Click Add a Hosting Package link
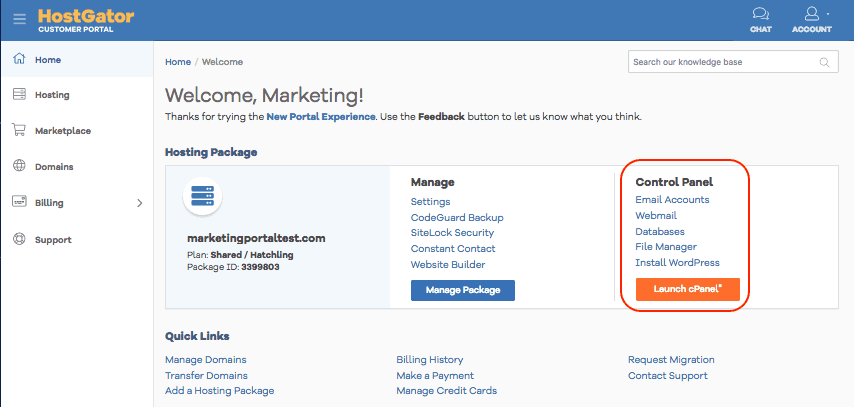 coord(219,391)
